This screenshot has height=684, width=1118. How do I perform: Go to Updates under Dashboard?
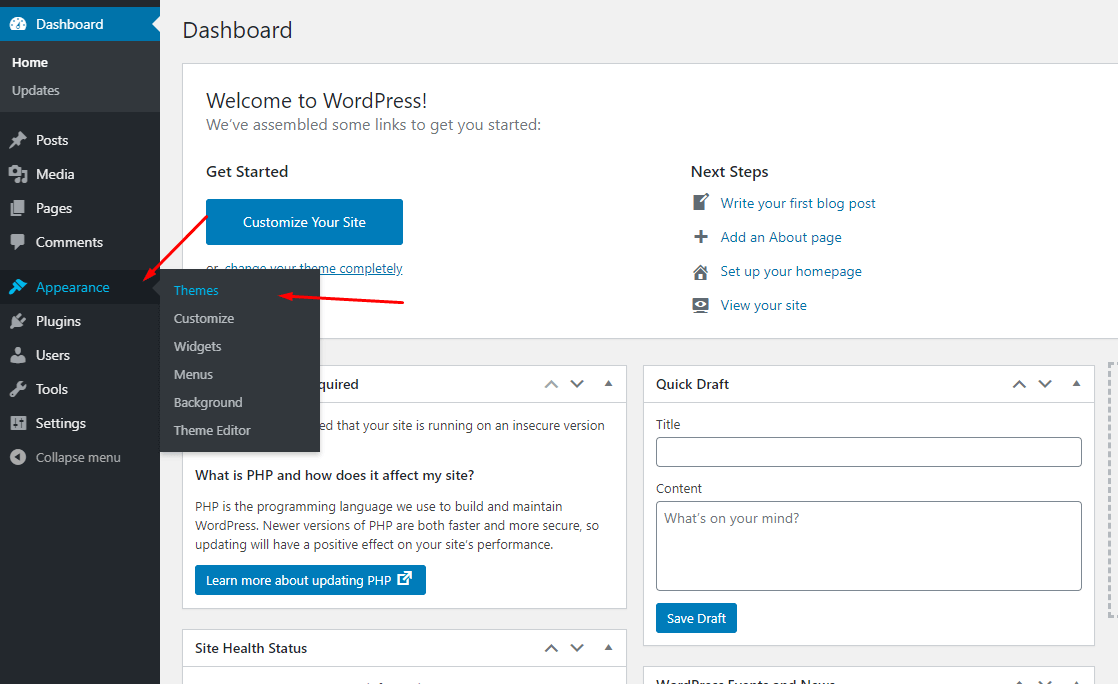pos(36,91)
